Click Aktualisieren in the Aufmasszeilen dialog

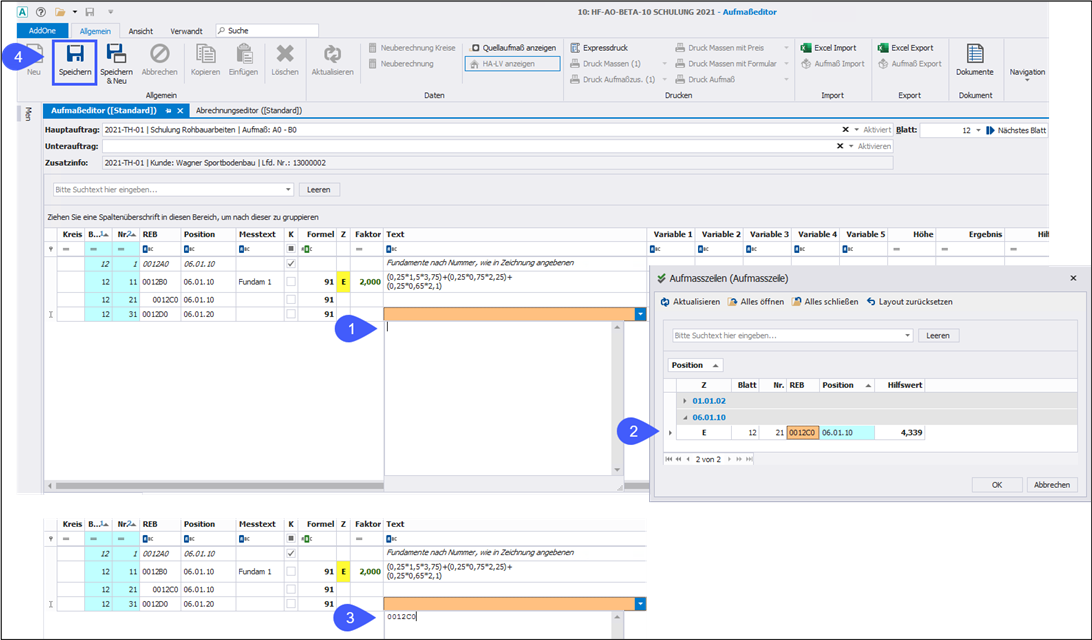[690, 301]
